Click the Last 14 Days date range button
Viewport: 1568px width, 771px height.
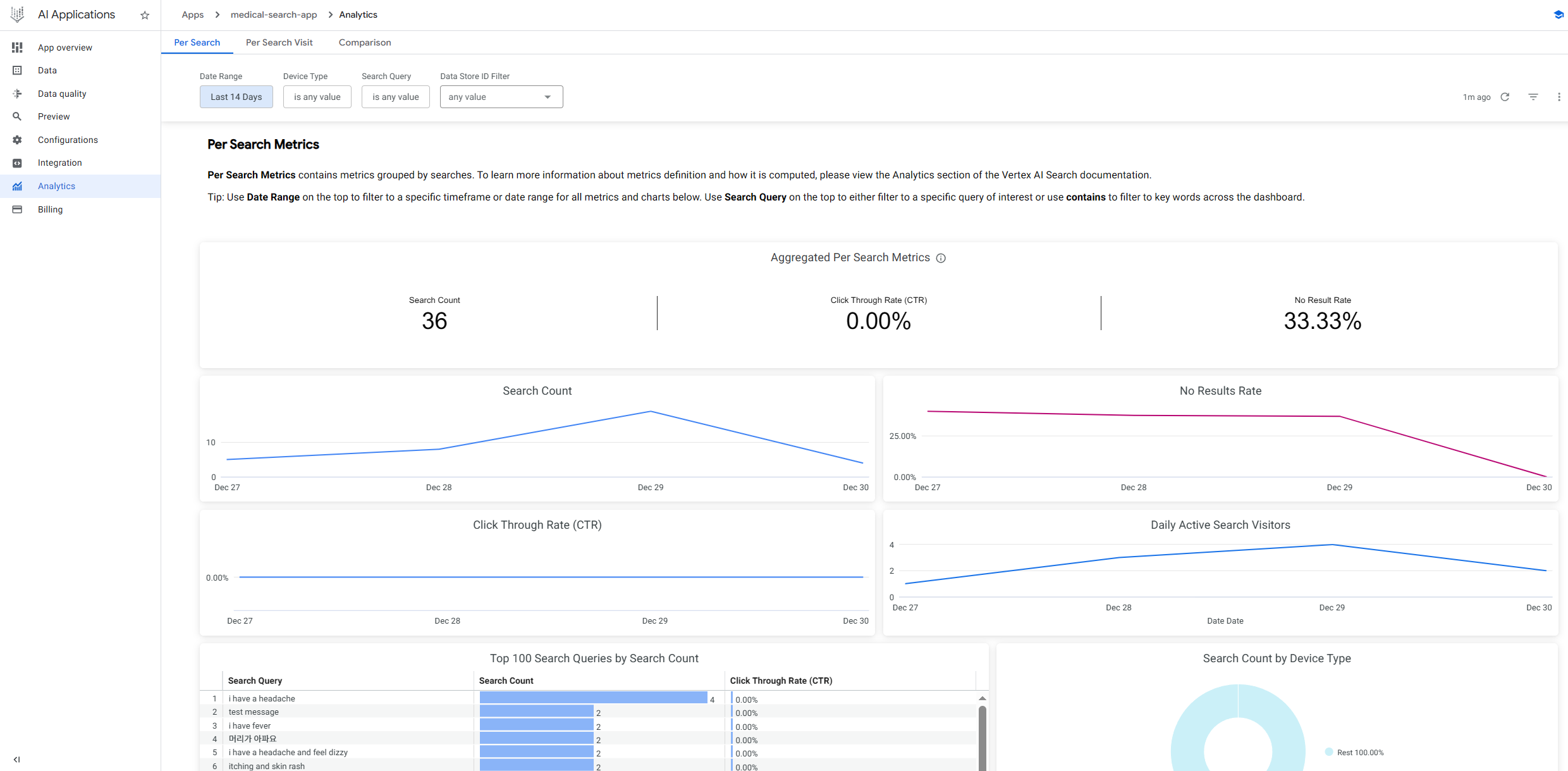[236, 97]
